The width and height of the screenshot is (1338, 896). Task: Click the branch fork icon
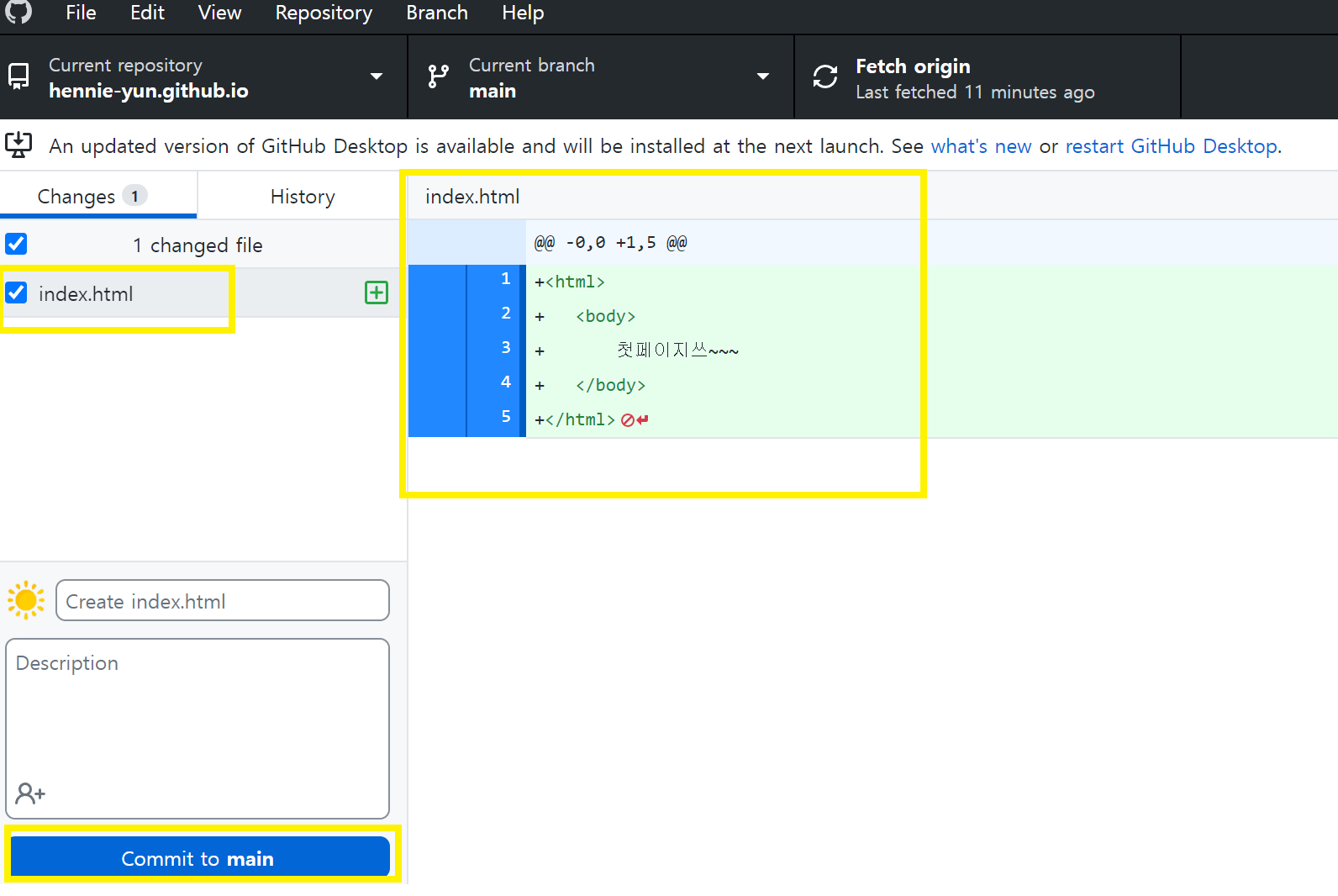coord(438,76)
